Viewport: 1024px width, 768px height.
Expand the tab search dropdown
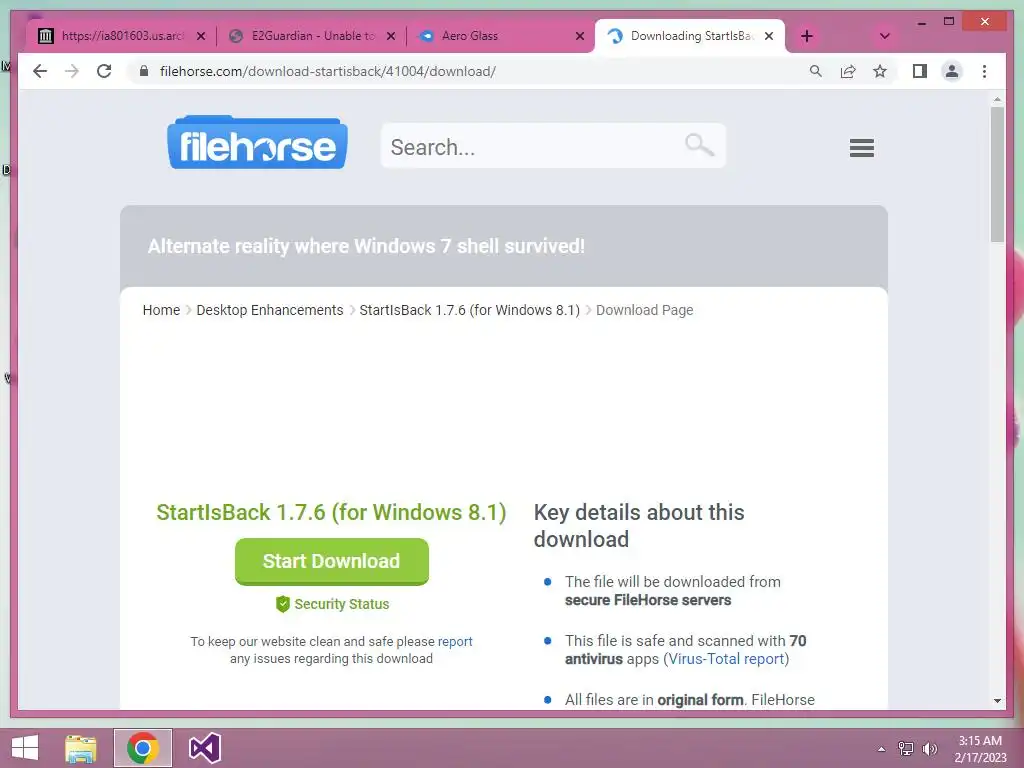click(x=885, y=36)
